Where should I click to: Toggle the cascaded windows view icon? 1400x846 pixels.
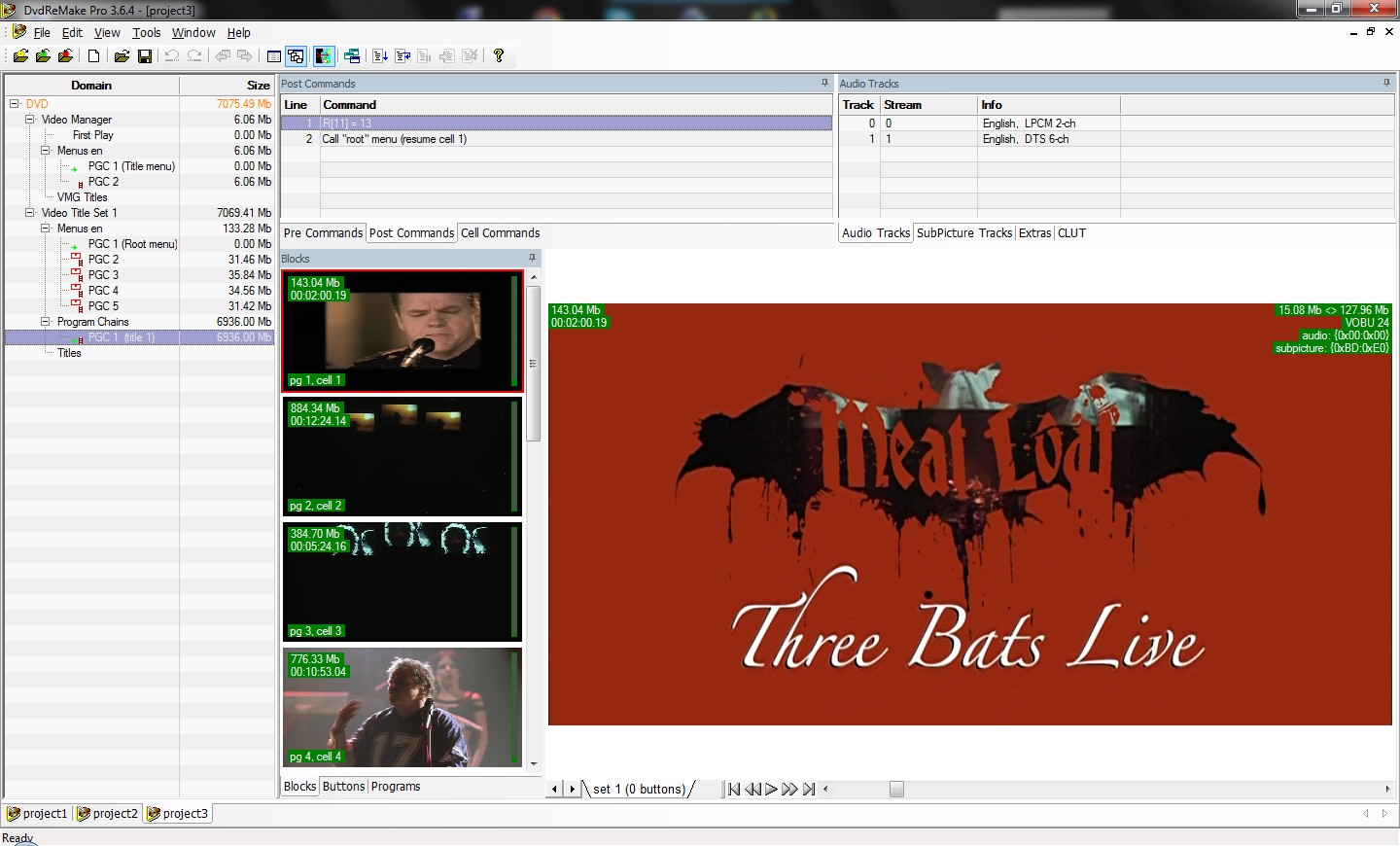click(x=297, y=56)
